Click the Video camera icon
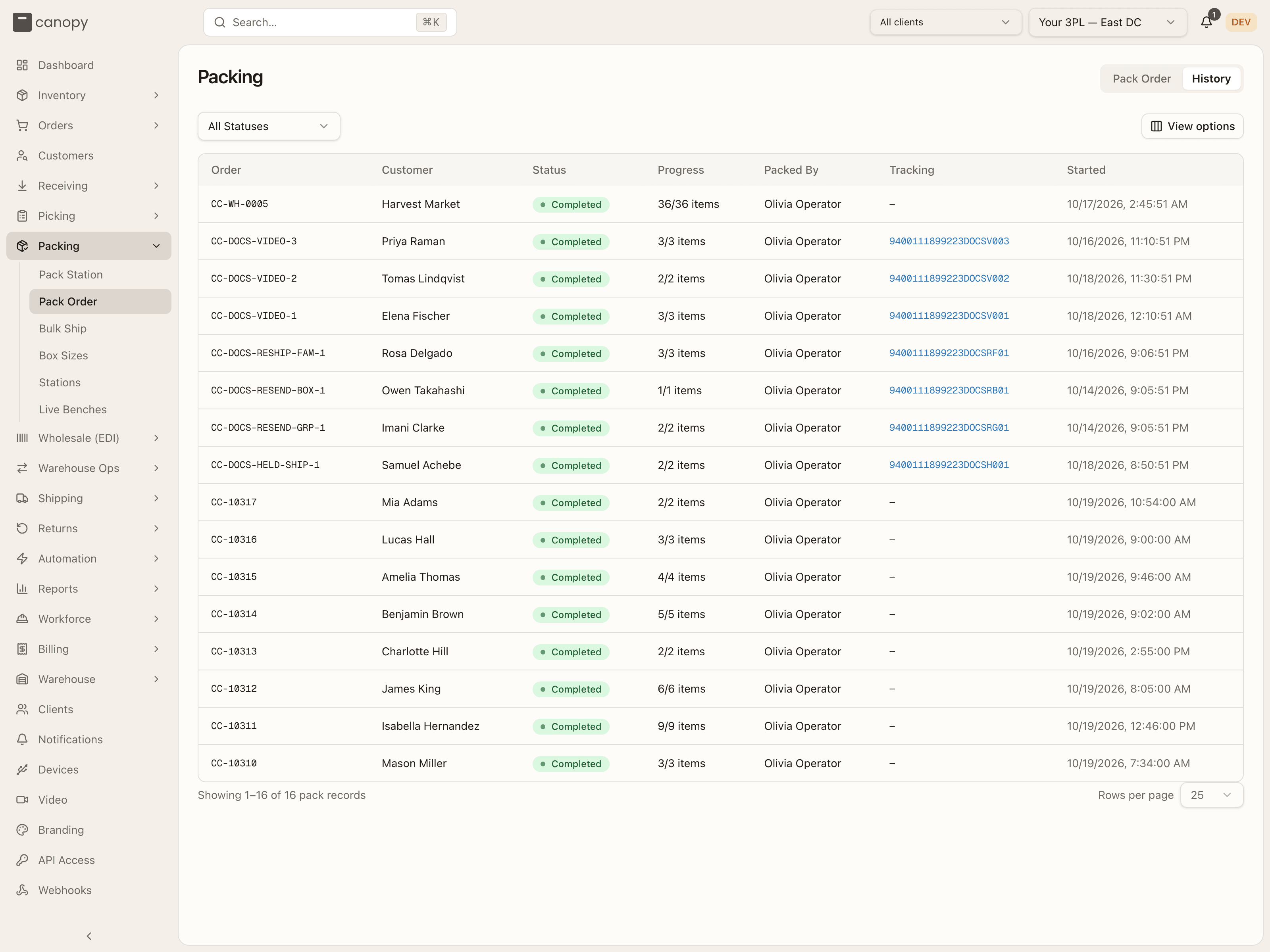 22,800
